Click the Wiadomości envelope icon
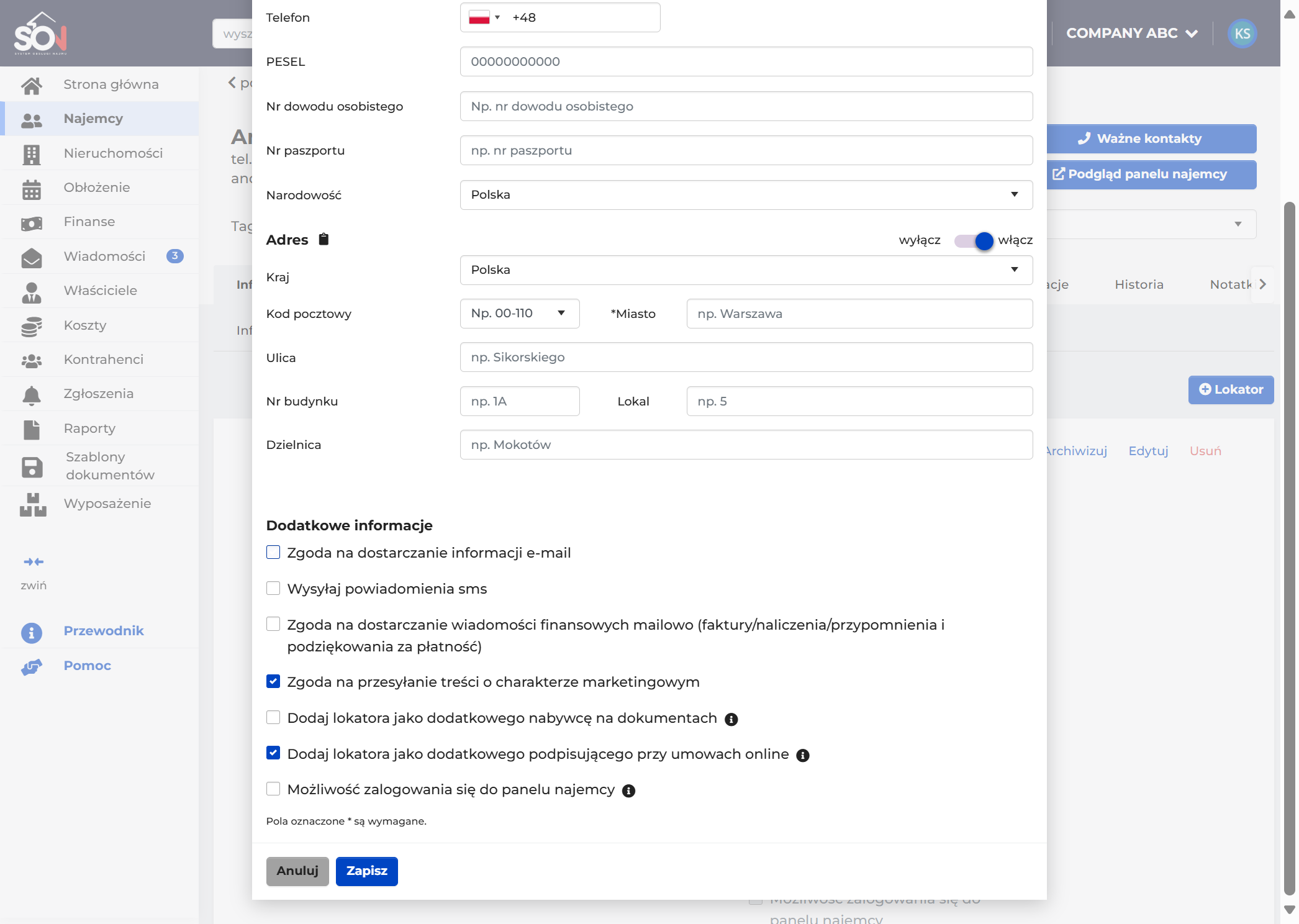This screenshot has width=1299, height=924. point(32,257)
